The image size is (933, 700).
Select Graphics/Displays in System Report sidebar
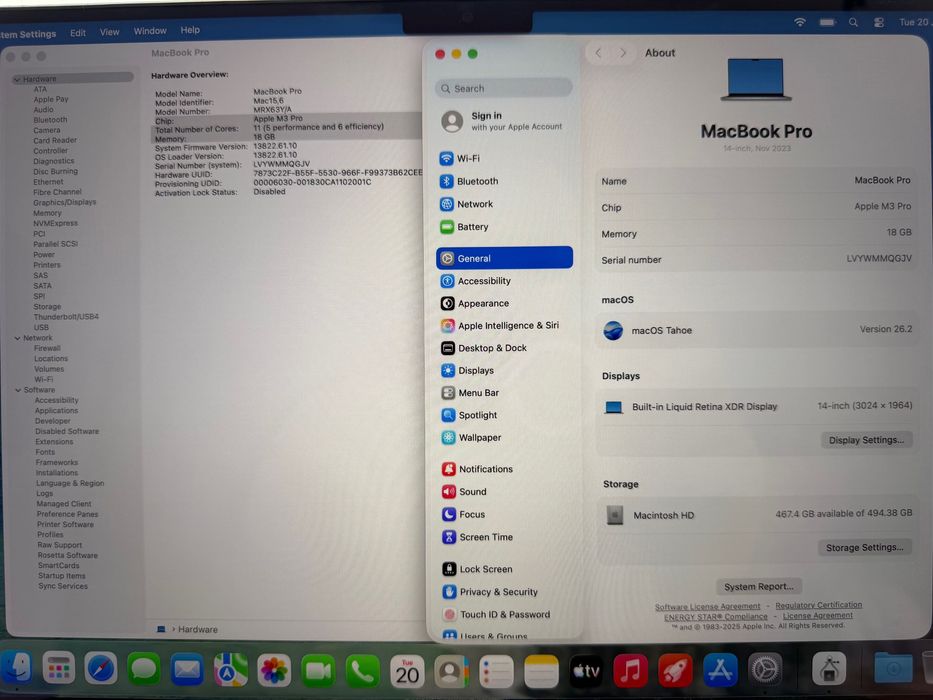65,202
